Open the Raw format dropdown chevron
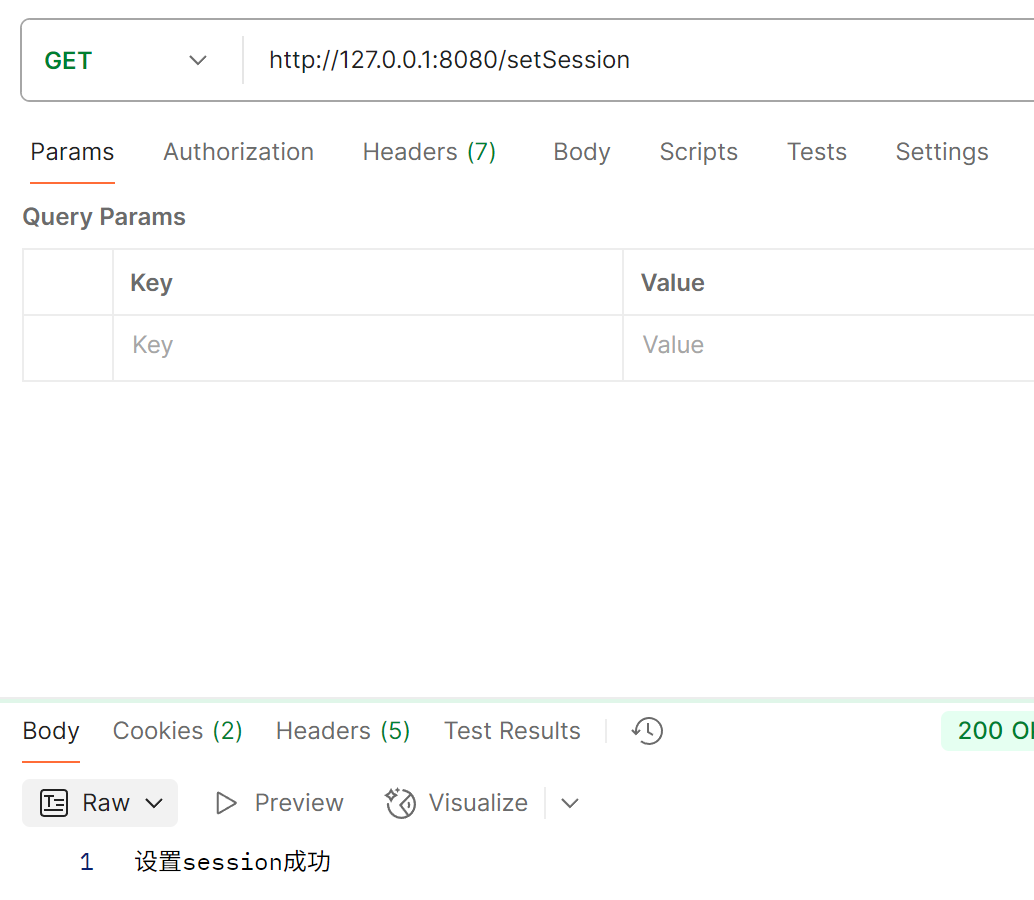The image size is (1034, 900). pyautogui.click(x=154, y=803)
